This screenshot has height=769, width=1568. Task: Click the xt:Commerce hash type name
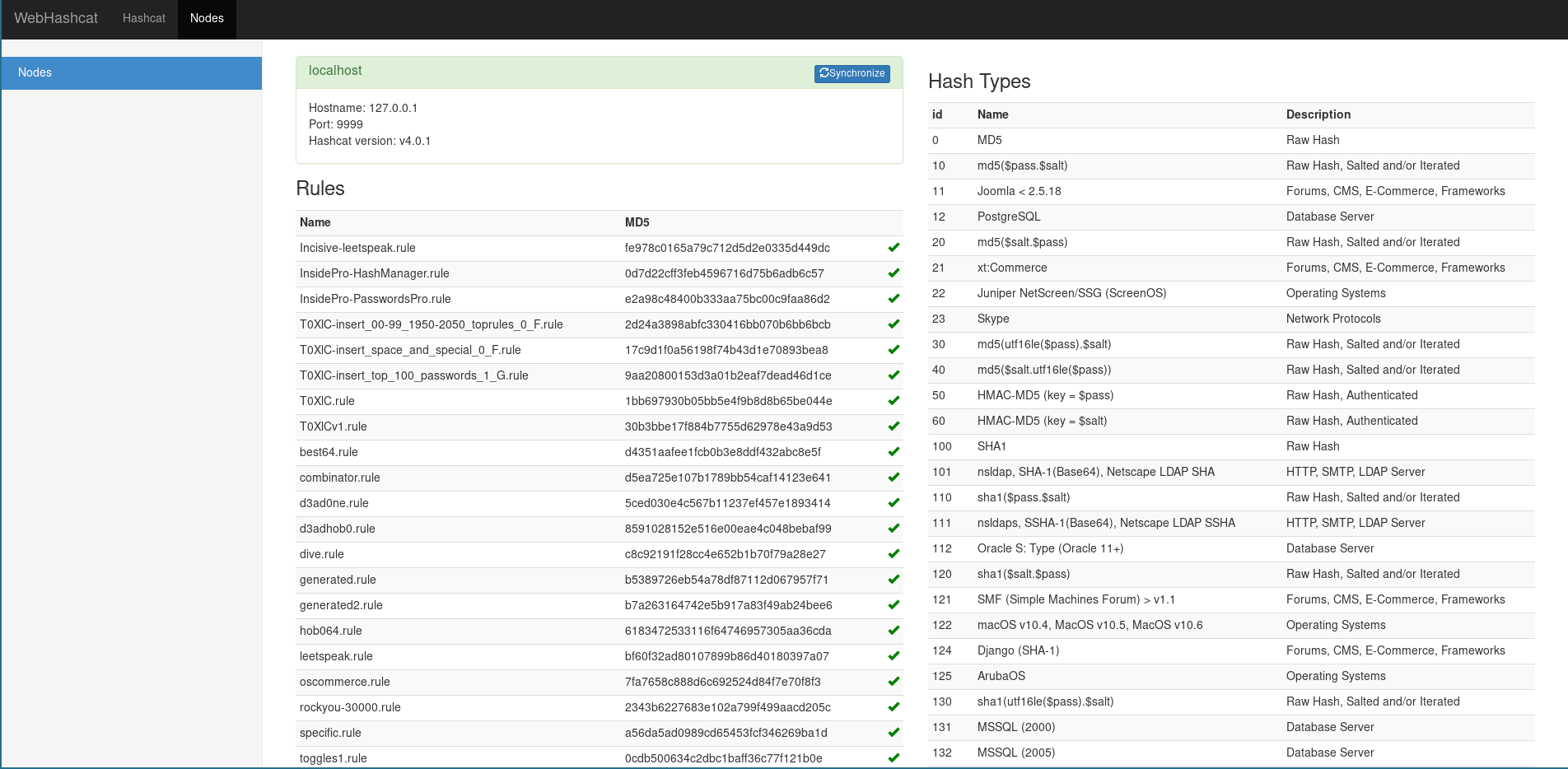point(1012,268)
